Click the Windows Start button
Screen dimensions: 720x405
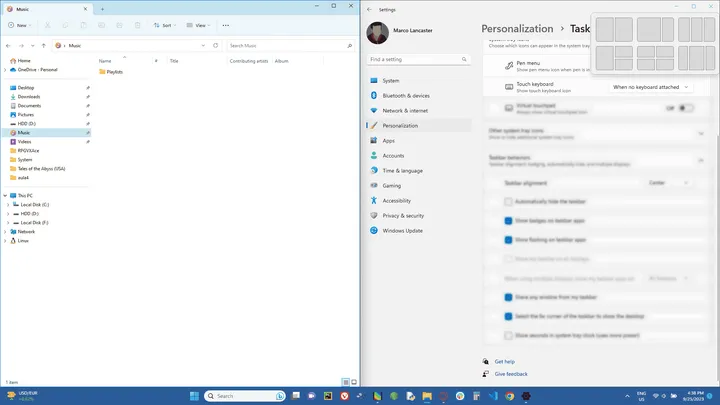(x=194, y=396)
